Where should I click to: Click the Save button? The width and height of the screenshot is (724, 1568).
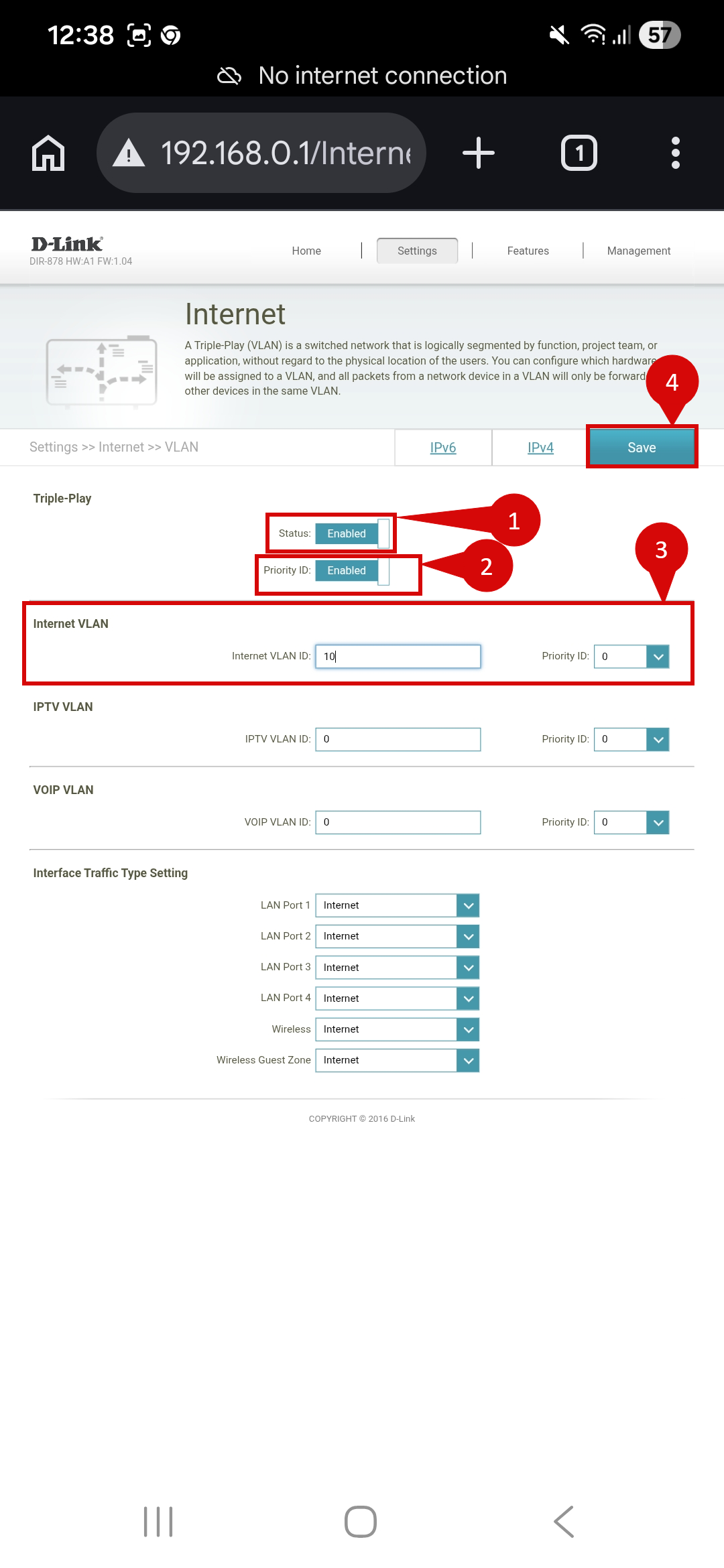point(642,448)
